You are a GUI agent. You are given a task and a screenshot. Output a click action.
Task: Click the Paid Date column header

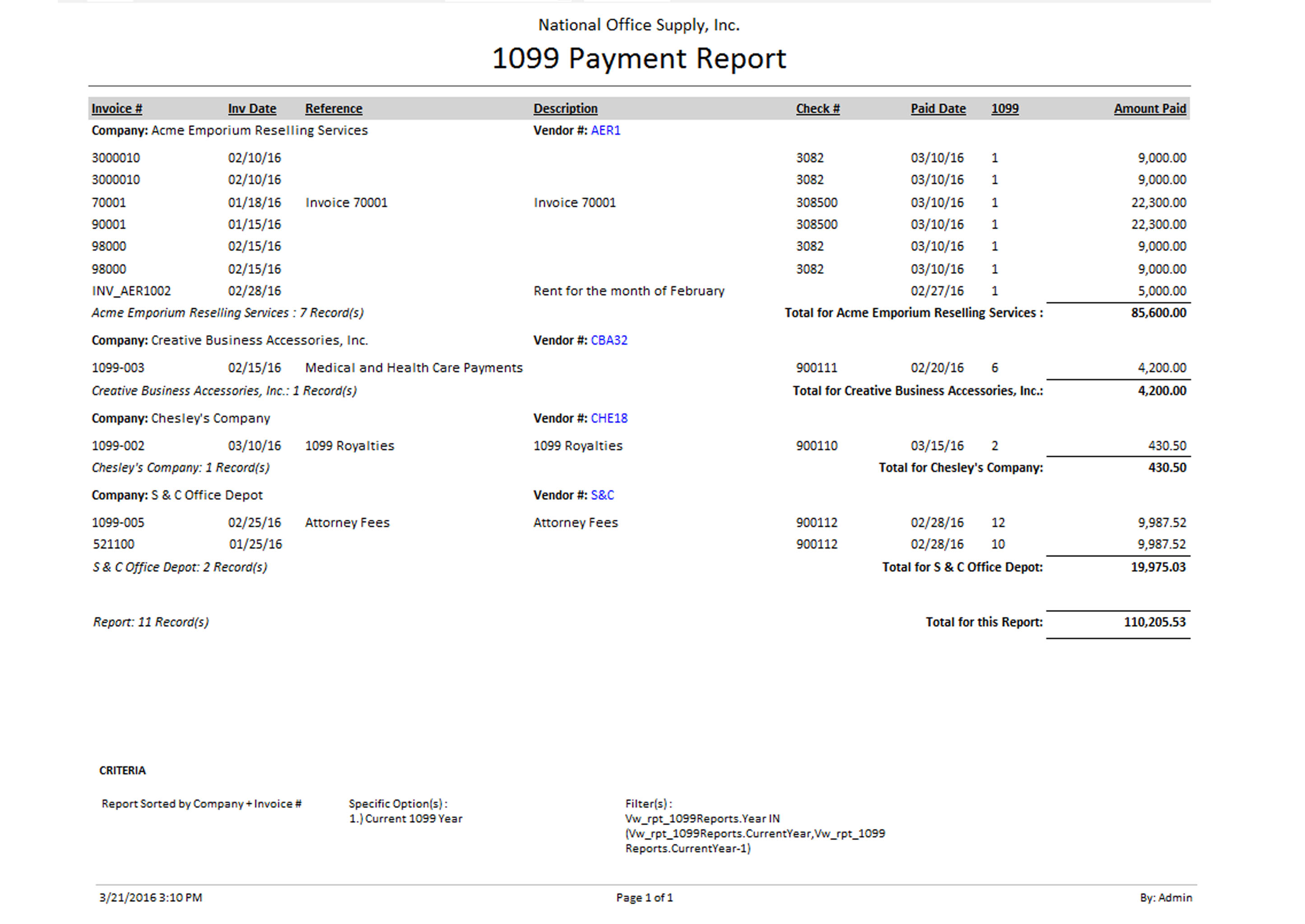[938, 109]
